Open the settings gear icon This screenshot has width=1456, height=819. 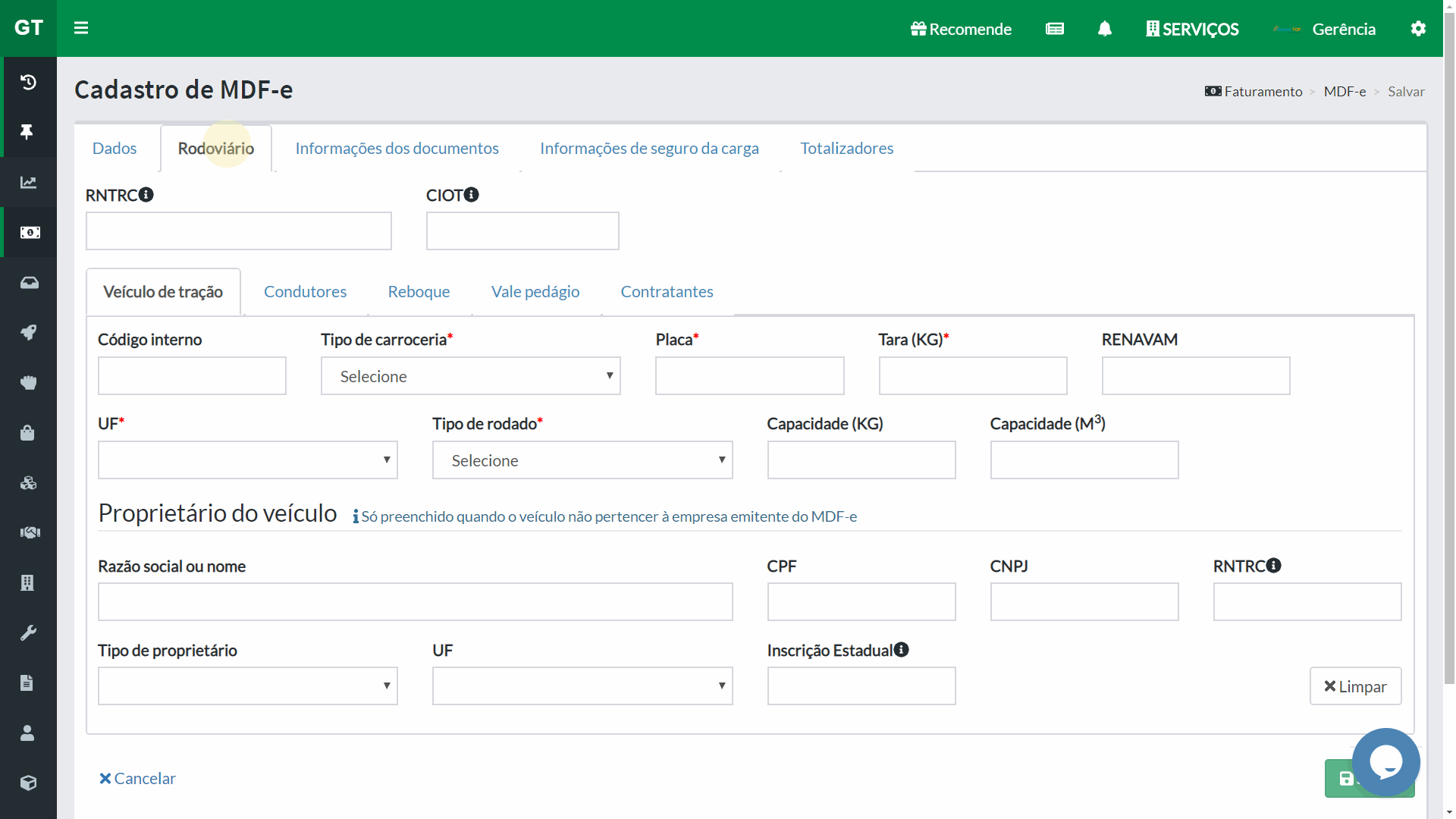tap(1418, 29)
